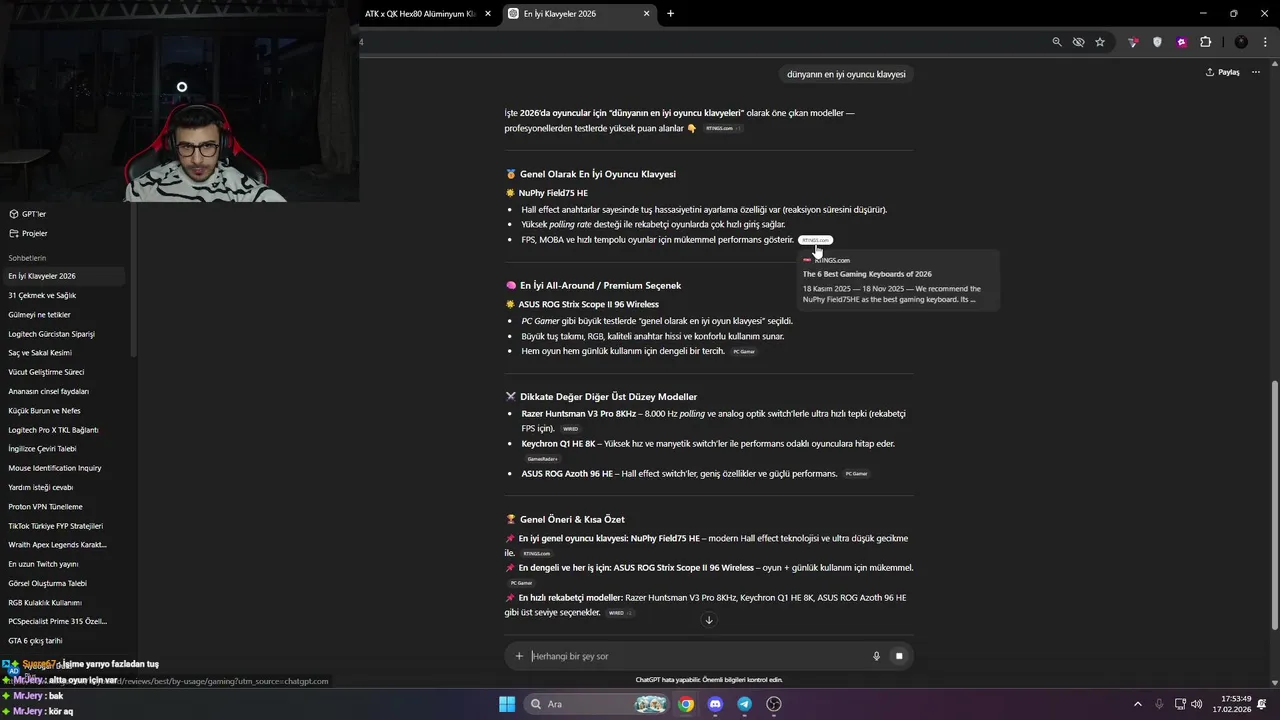Open Discord from the taskbar
1280x720 pixels.
point(715,704)
